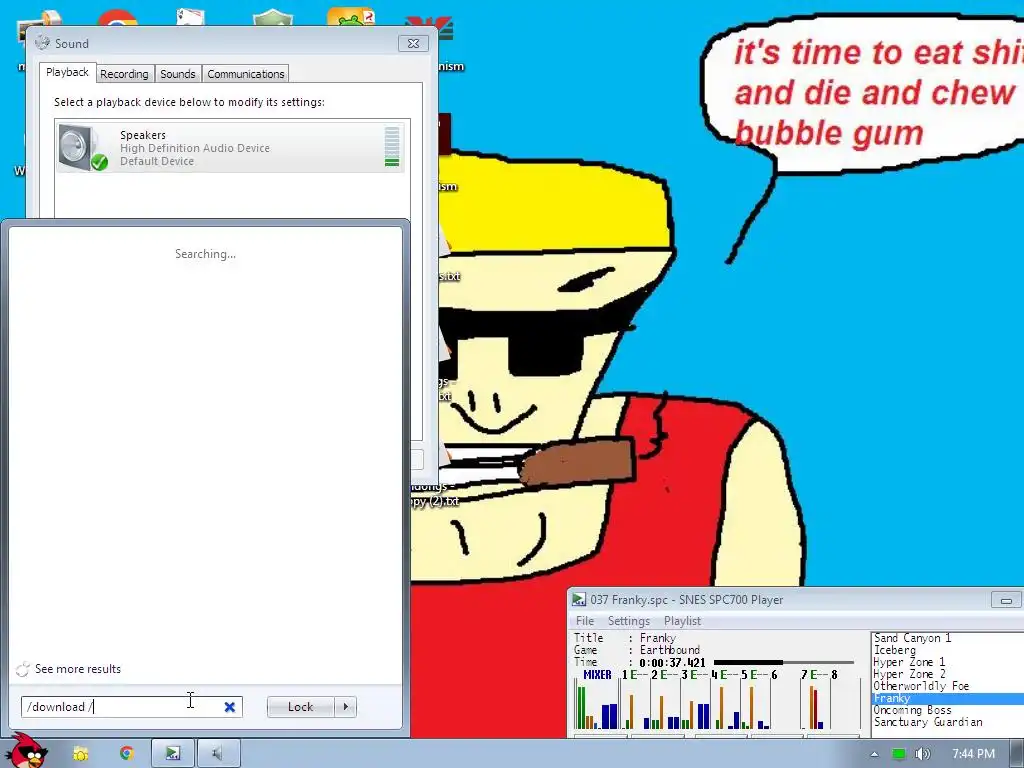
Task: Clear the search box with the X icon
Action: tap(230, 707)
